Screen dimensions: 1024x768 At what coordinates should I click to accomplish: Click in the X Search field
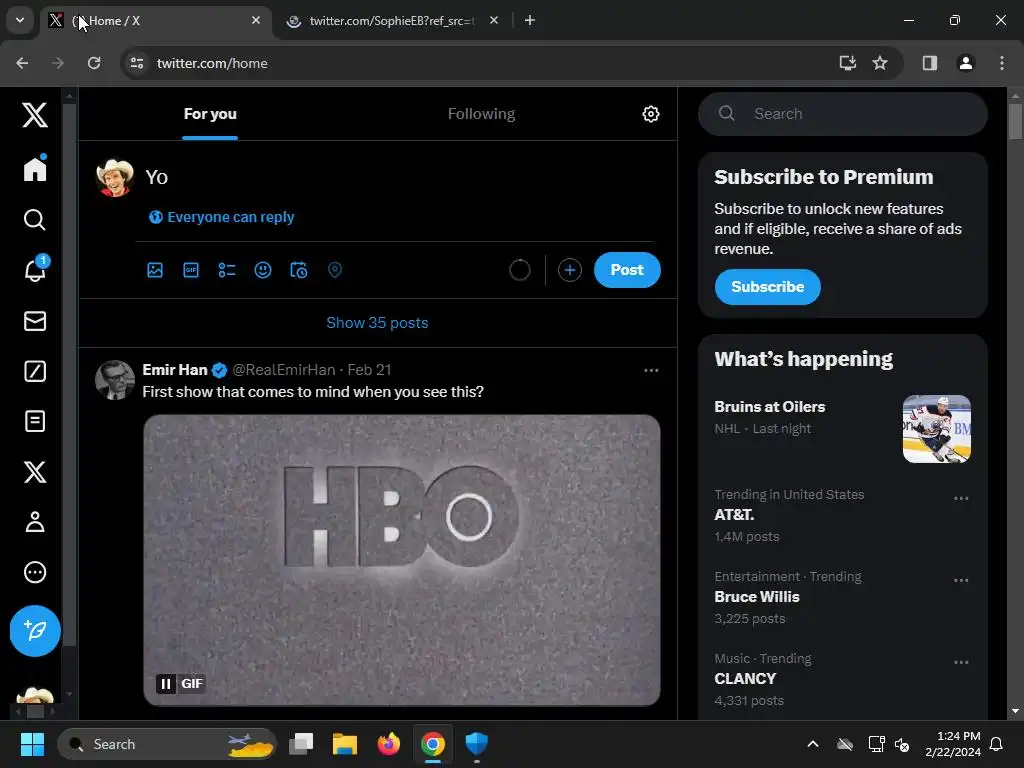(x=842, y=114)
